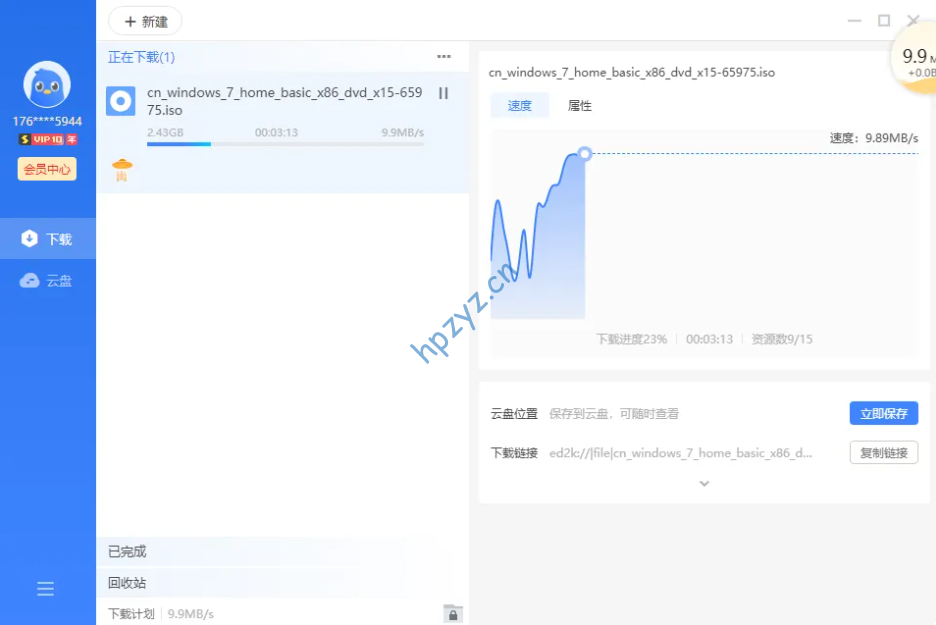Switch to the 云盘 sidebar section
This screenshot has height=625, width=936.
point(48,281)
